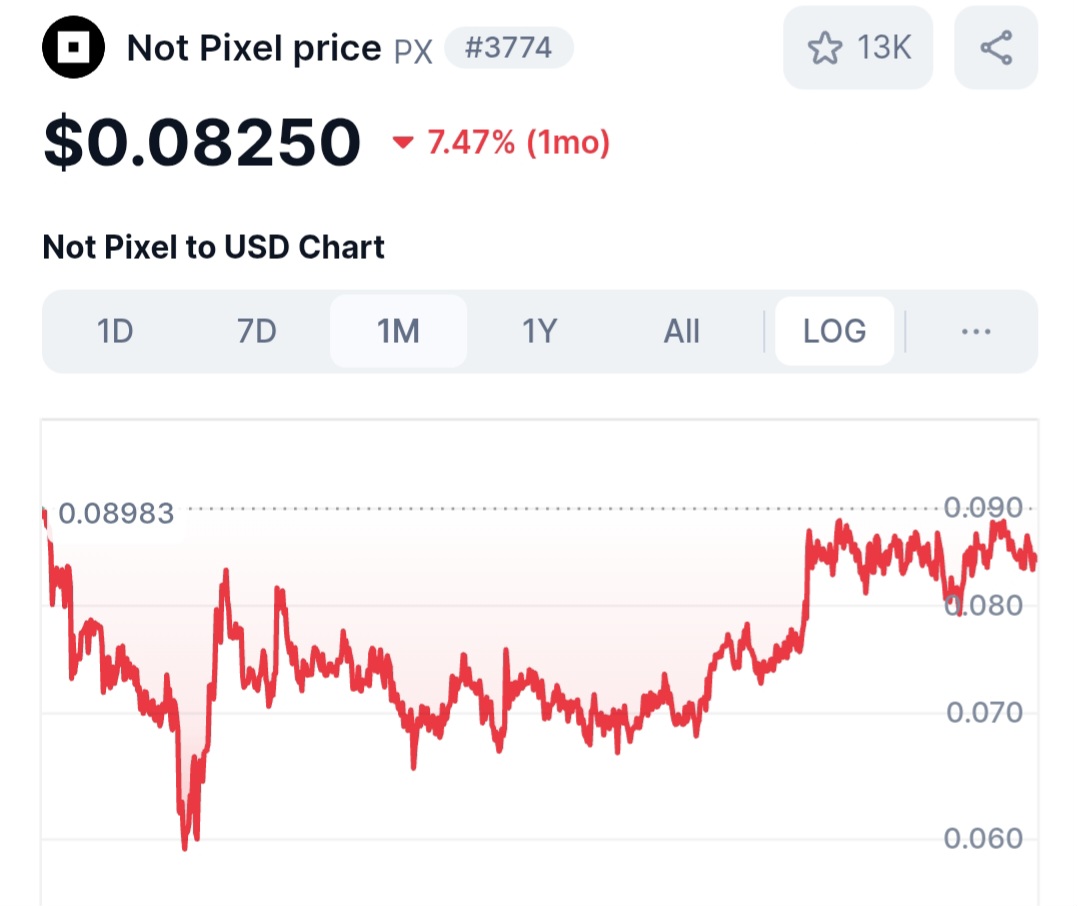The image size is (1079, 906).
Task: Click the Not Pixel price title
Action: pos(254,48)
